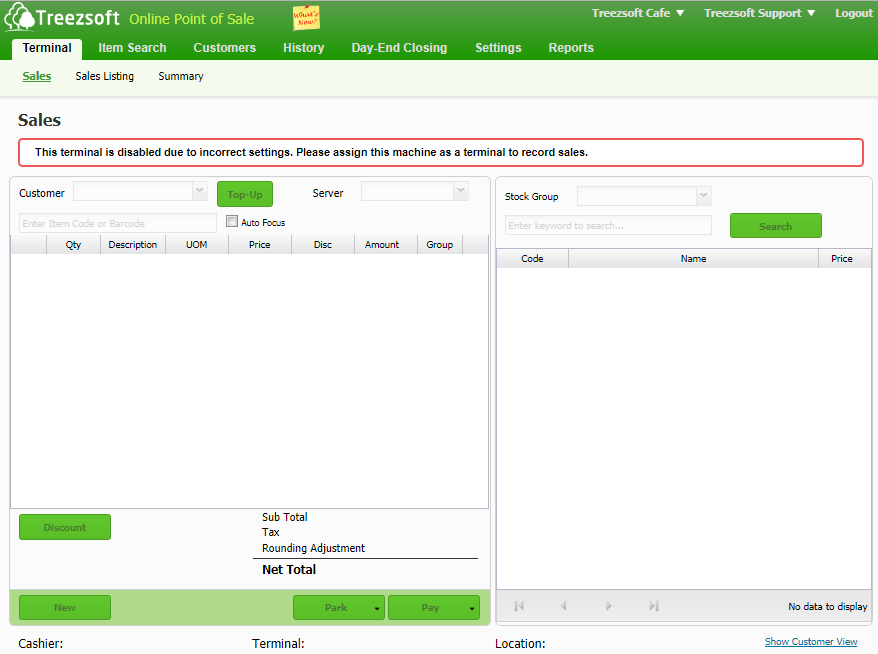Go to previous page of stock results
Image resolution: width=878 pixels, height=654 pixels.
pos(563,606)
